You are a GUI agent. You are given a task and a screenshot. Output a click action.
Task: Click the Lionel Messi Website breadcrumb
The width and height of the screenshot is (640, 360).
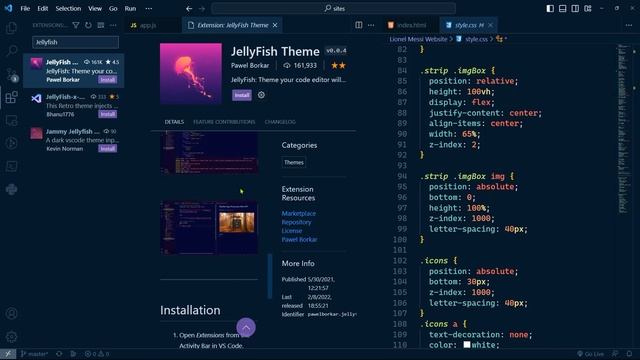point(418,39)
